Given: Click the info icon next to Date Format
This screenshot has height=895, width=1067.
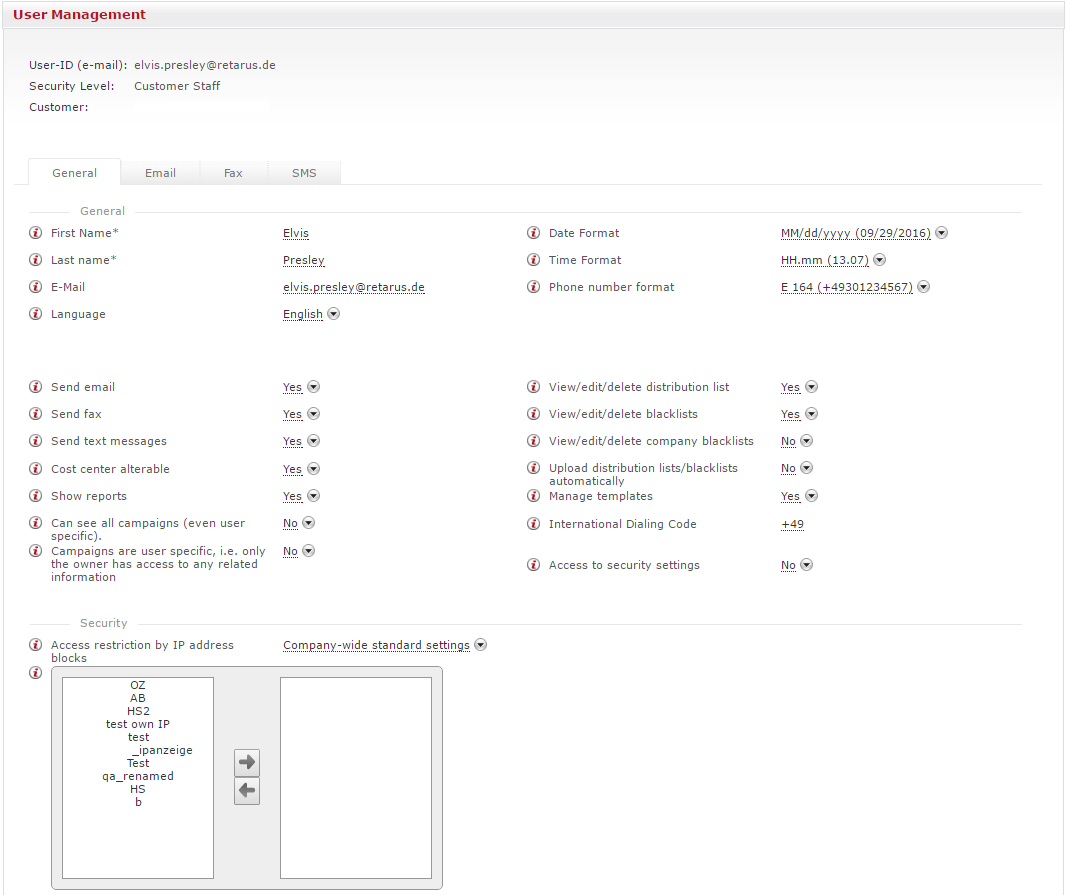Looking at the screenshot, I should pos(534,233).
